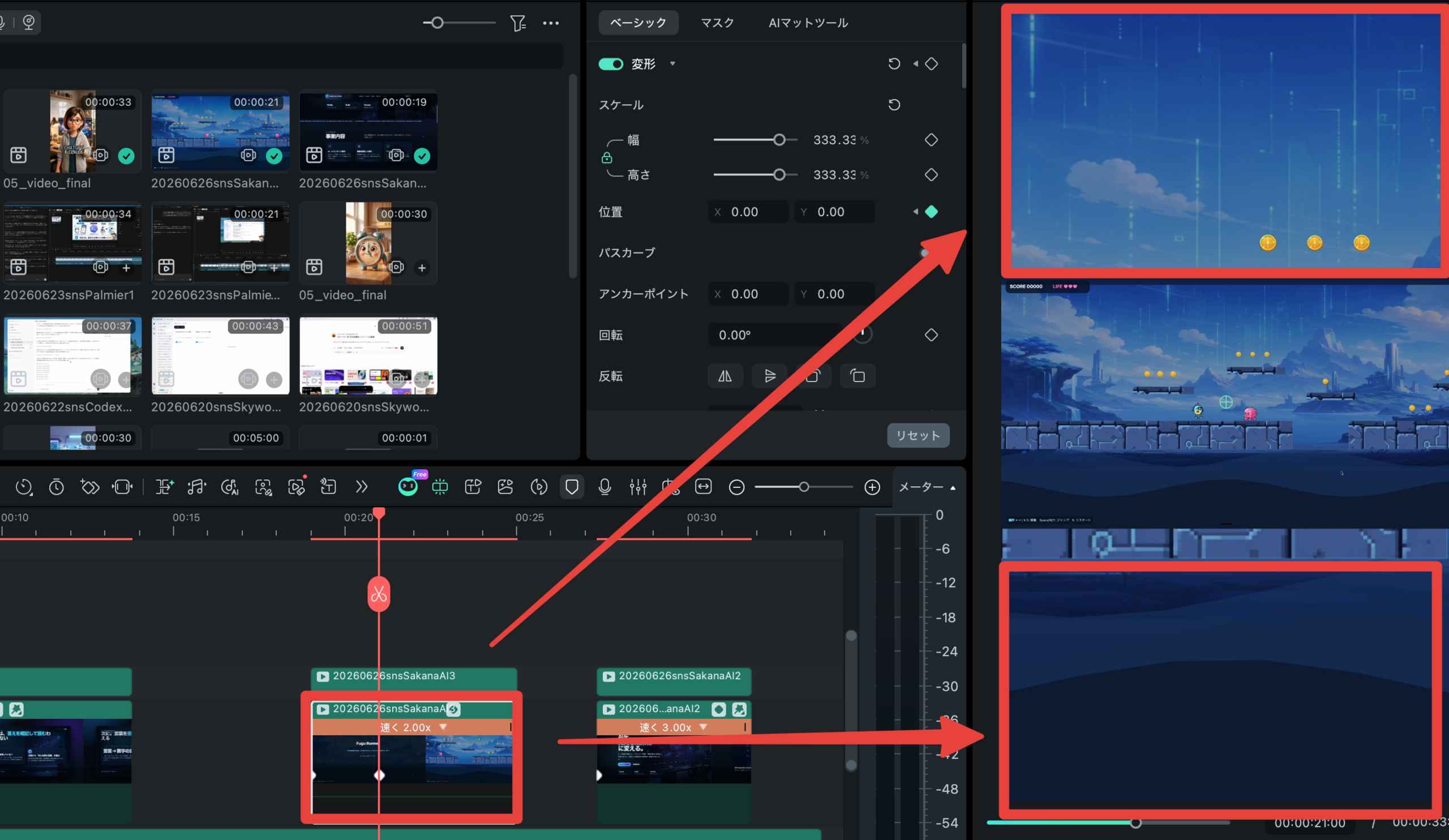Open the AIマットツール tab

click(808, 23)
